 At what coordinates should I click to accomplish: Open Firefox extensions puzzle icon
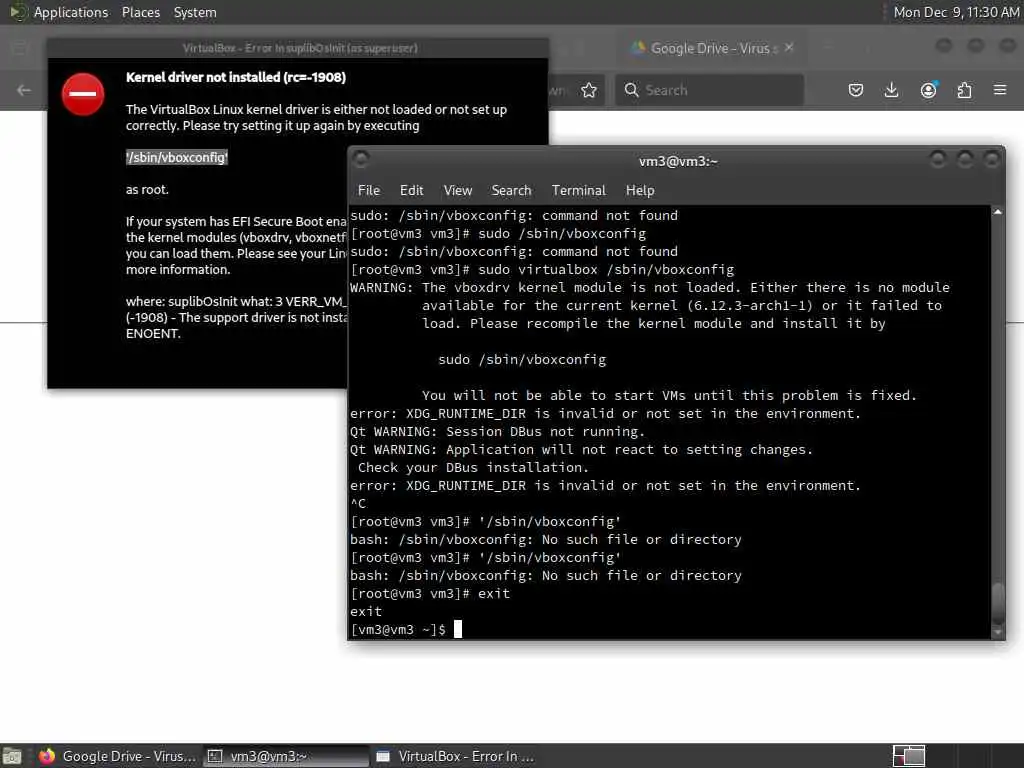(964, 90)
